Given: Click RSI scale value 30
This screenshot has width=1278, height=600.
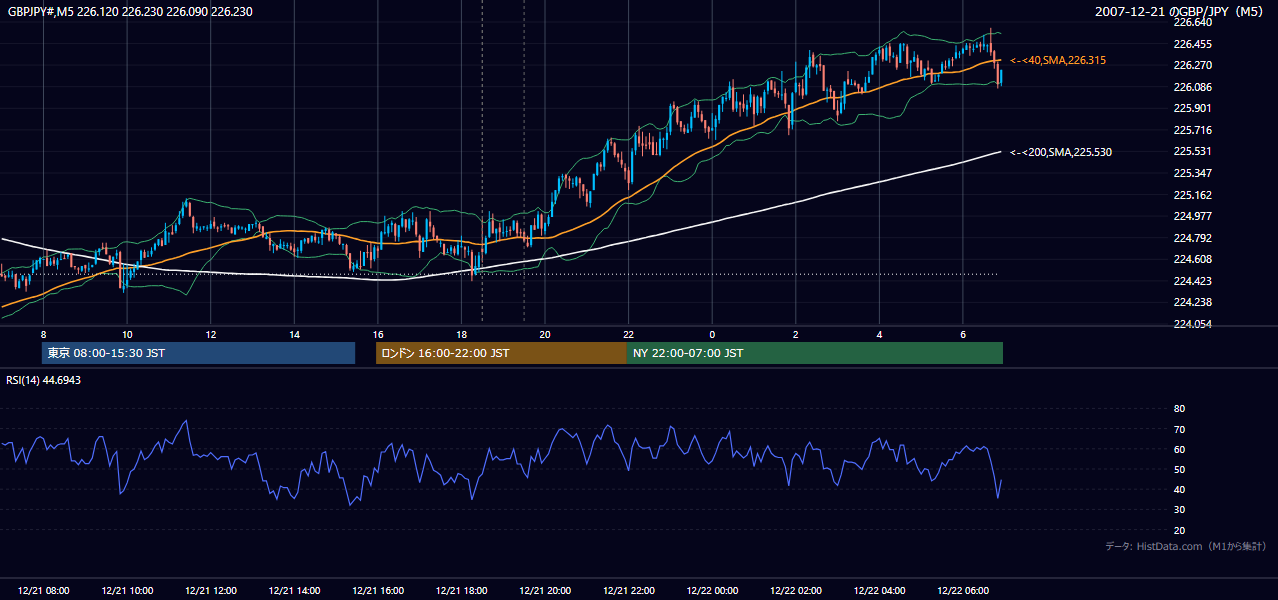Looking at the screenshot, I should point(1179,510).
